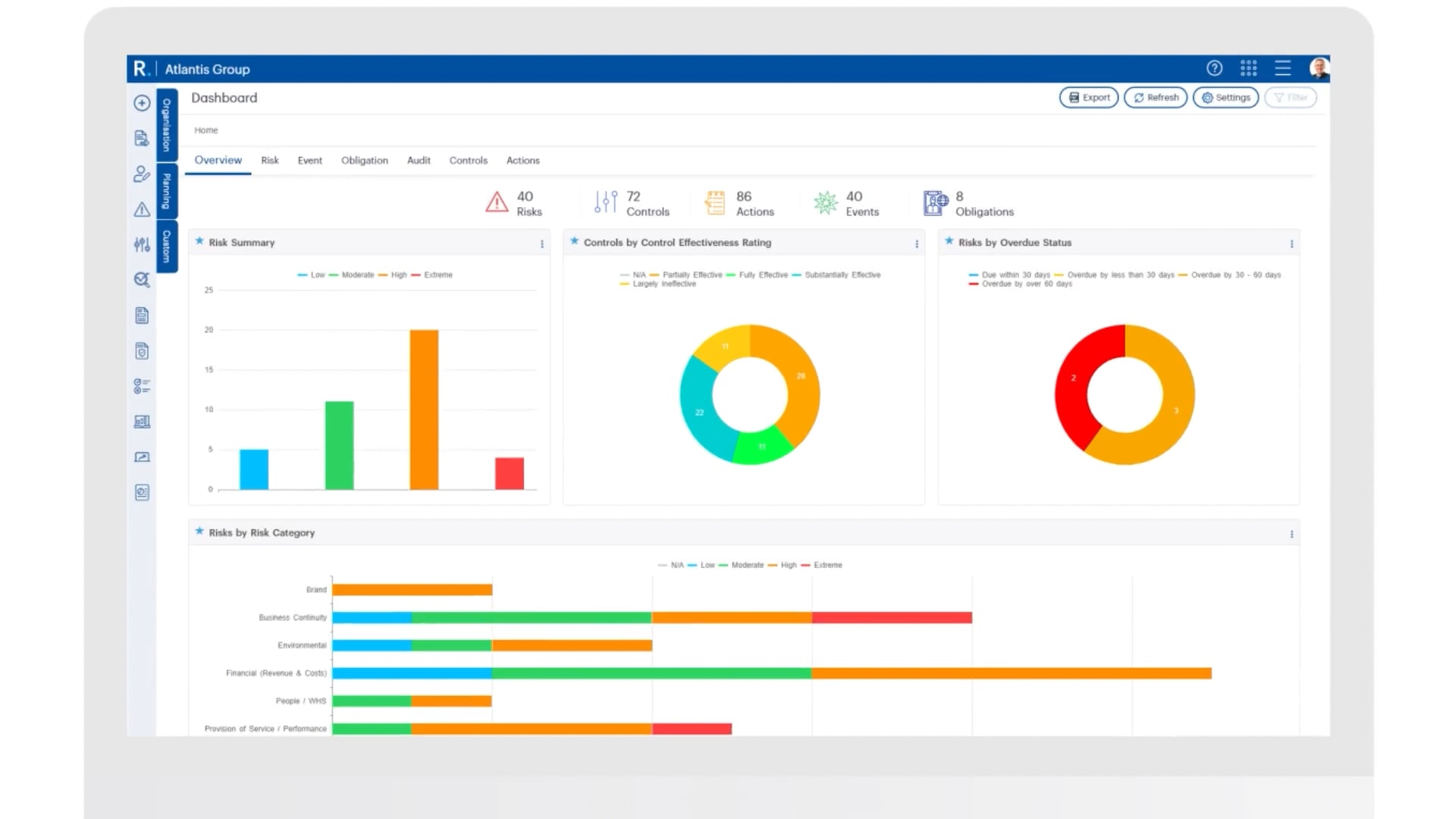Click the Export button
Viewport: 1456px width, 819px height.
click(x=1088, y=98)
